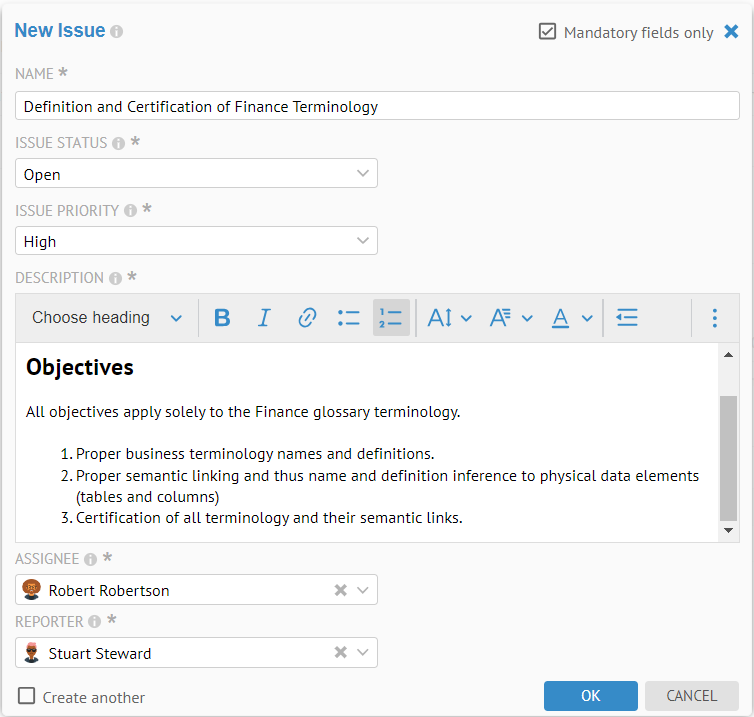Cancel the new issue dialog
This screenshot has width=754, height=717.
691,696
